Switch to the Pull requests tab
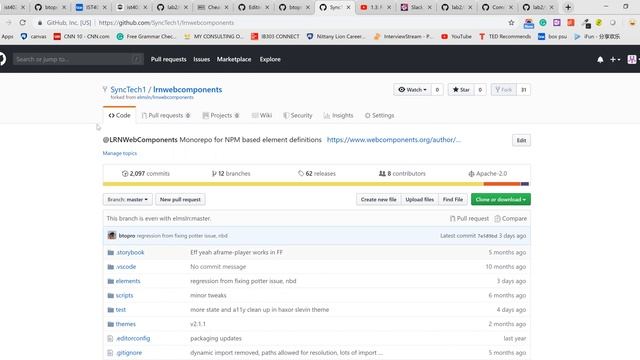This screenshot has width=640, height=360. point(166,116)
